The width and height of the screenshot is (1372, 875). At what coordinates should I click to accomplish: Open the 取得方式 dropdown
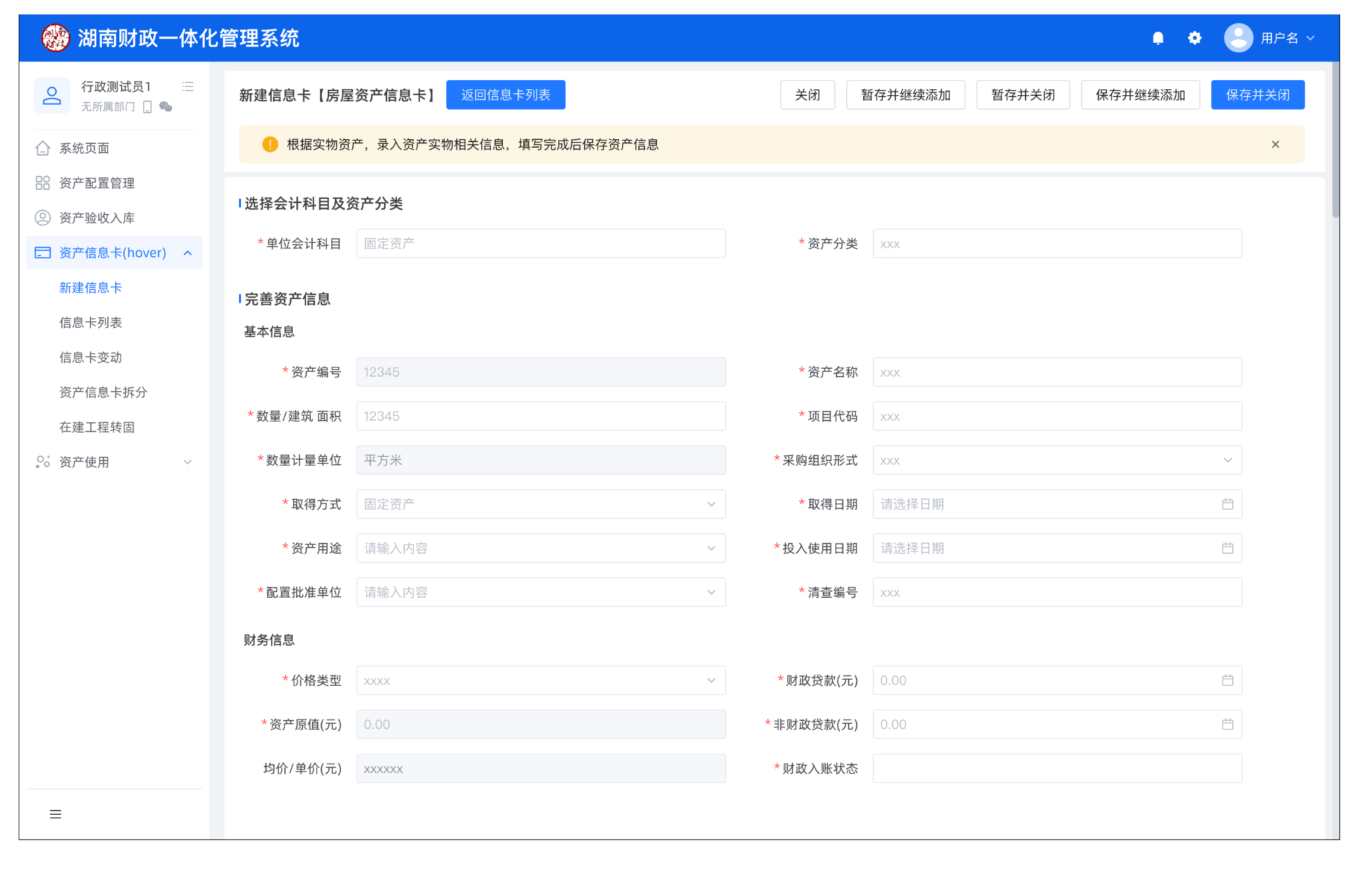(540, 504)
